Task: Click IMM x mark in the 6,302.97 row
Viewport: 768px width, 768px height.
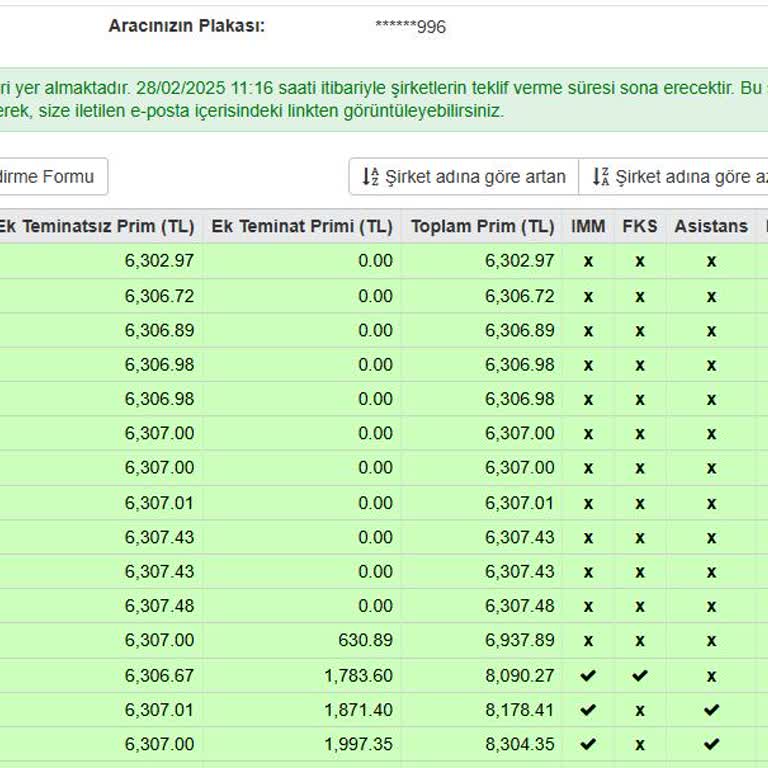Action: 588,261
